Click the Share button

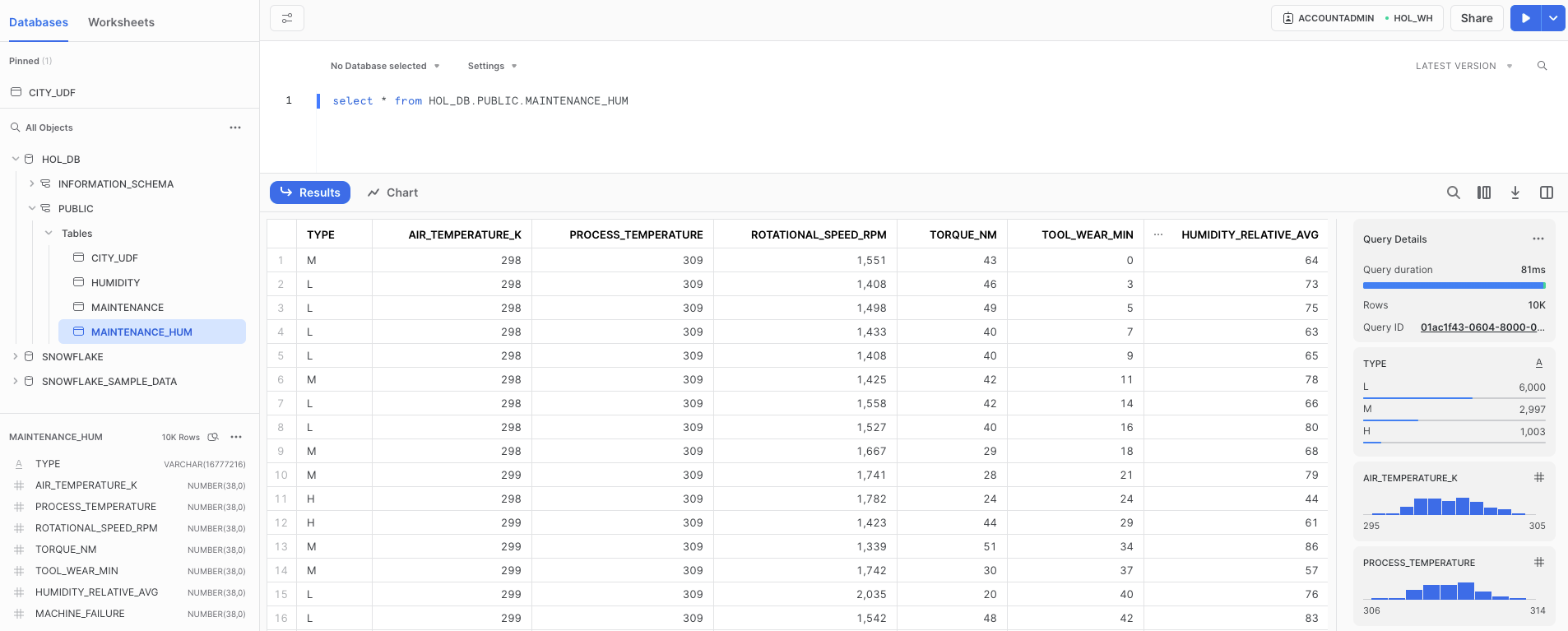click(1477, 18)
